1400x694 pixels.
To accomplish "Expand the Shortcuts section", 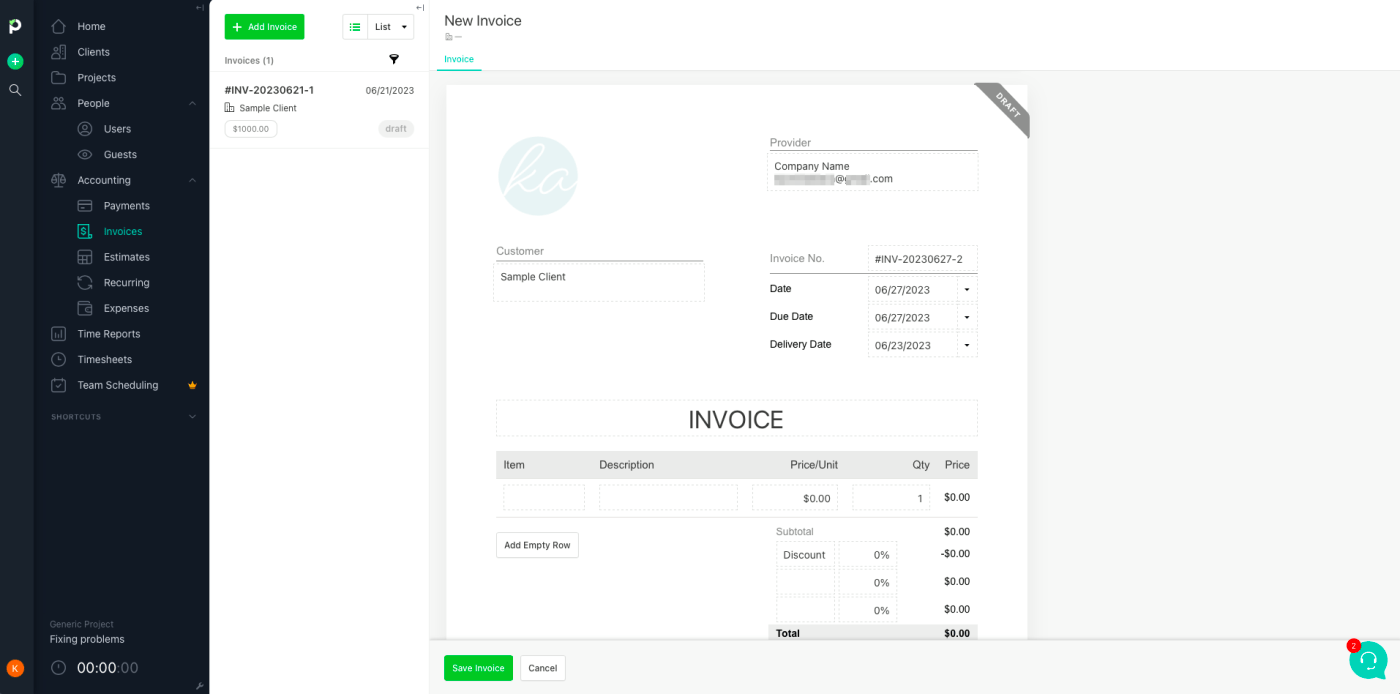I will [x=193, y=417].
